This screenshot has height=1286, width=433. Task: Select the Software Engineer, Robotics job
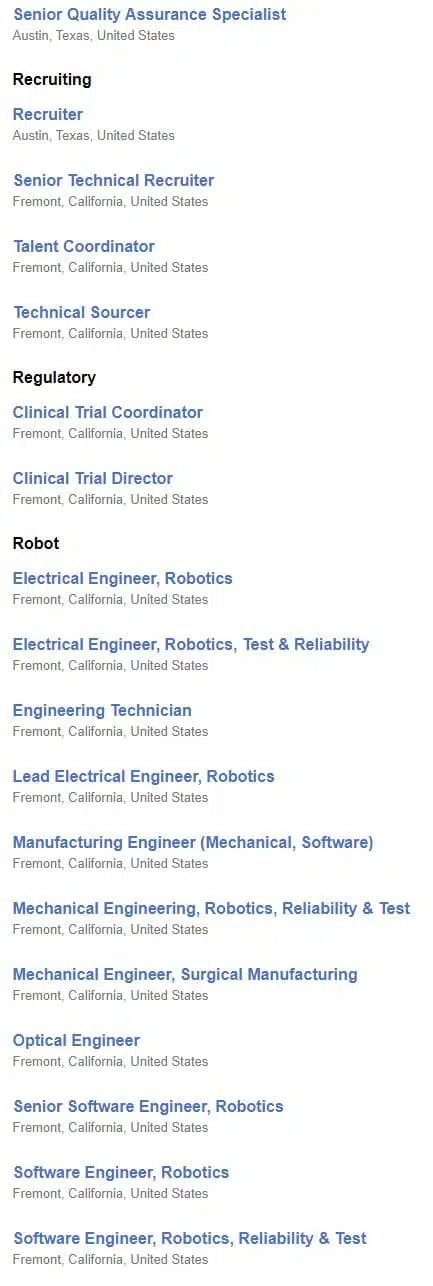pos(121,1173)
